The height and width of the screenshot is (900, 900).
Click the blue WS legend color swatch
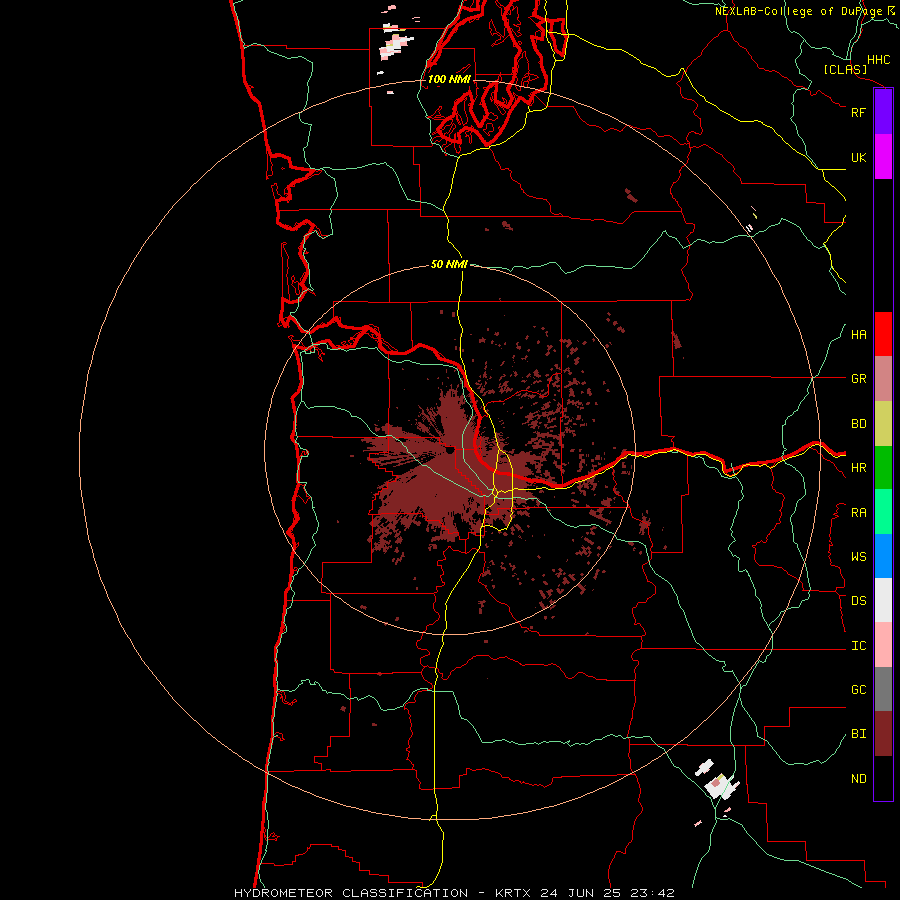[x=883, y=556]
